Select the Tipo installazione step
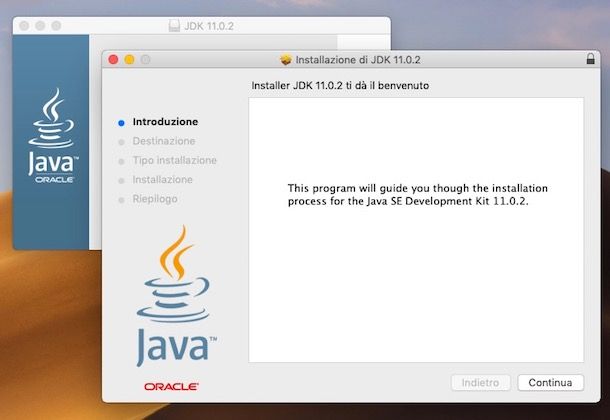The height and width of the screenshot is (420, 610). click(175, 160)
